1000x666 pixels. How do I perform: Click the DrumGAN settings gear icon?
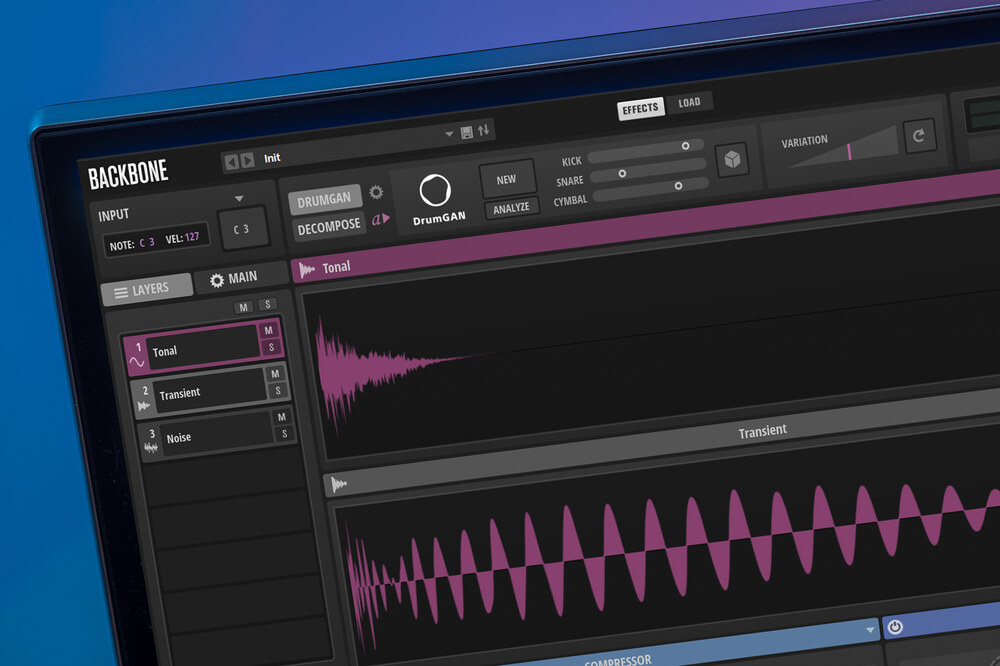pos(376,192)
